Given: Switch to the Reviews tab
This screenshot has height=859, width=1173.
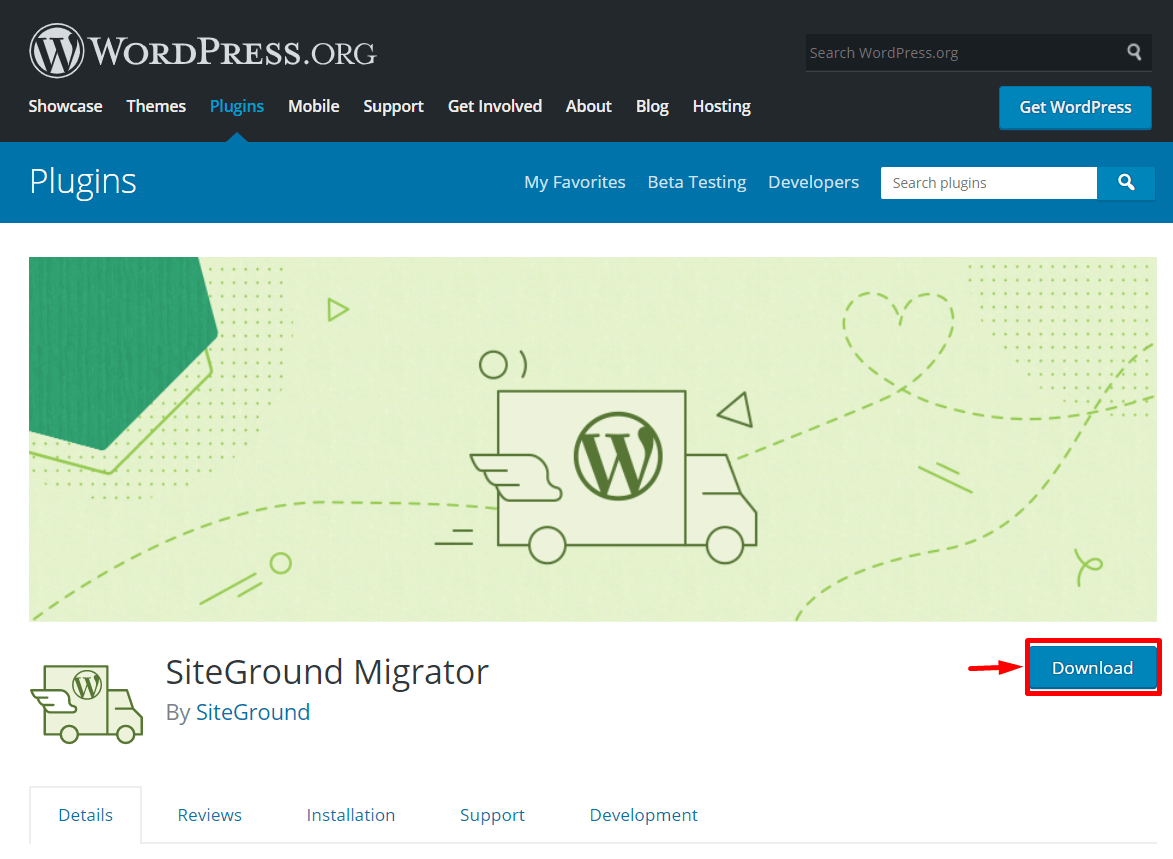Looking at the screenshot, I should pyautogui.click(x=209, y=815).
